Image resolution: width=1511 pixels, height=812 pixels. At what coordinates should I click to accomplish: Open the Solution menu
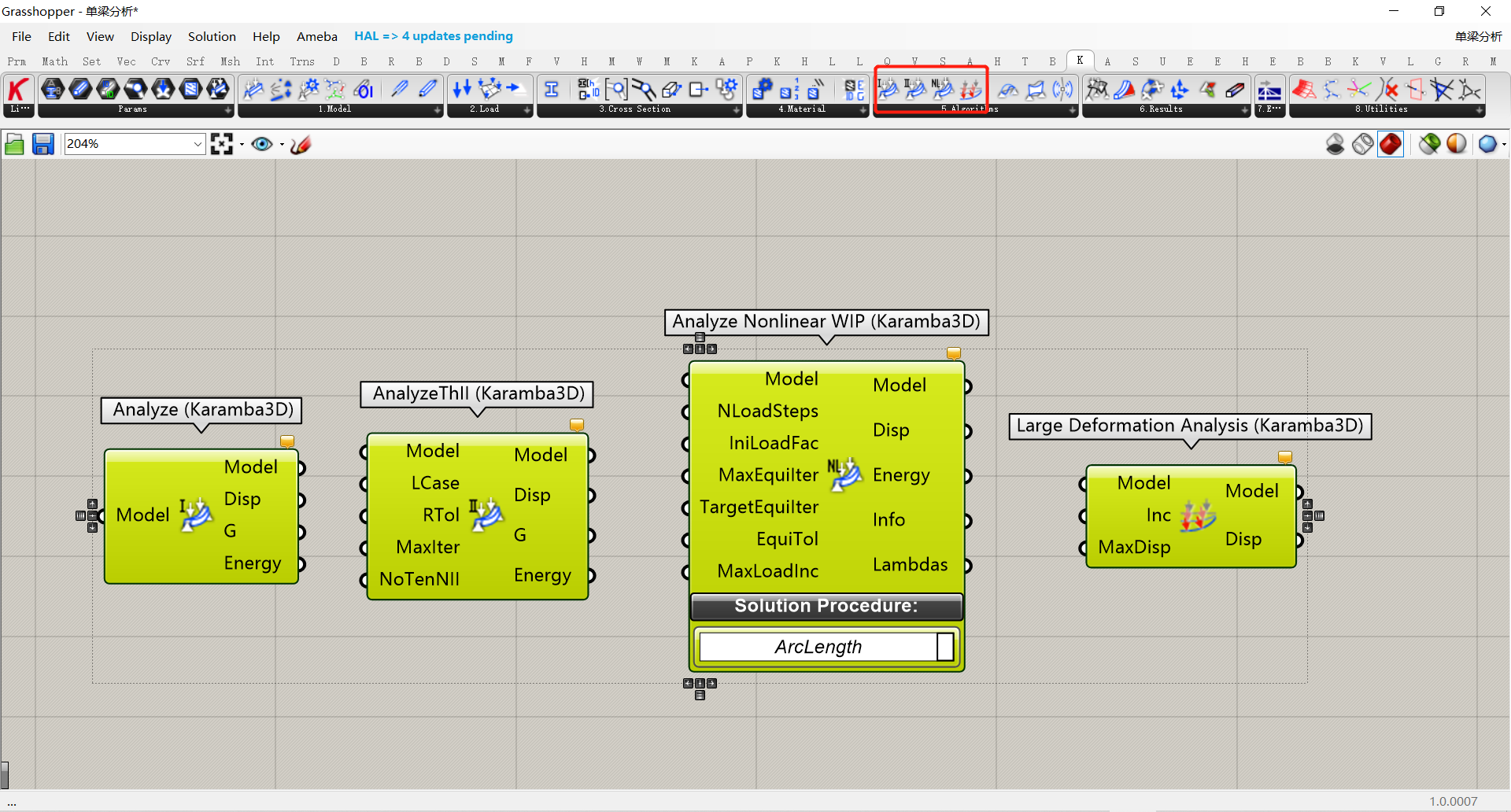(x=212, y=36)
